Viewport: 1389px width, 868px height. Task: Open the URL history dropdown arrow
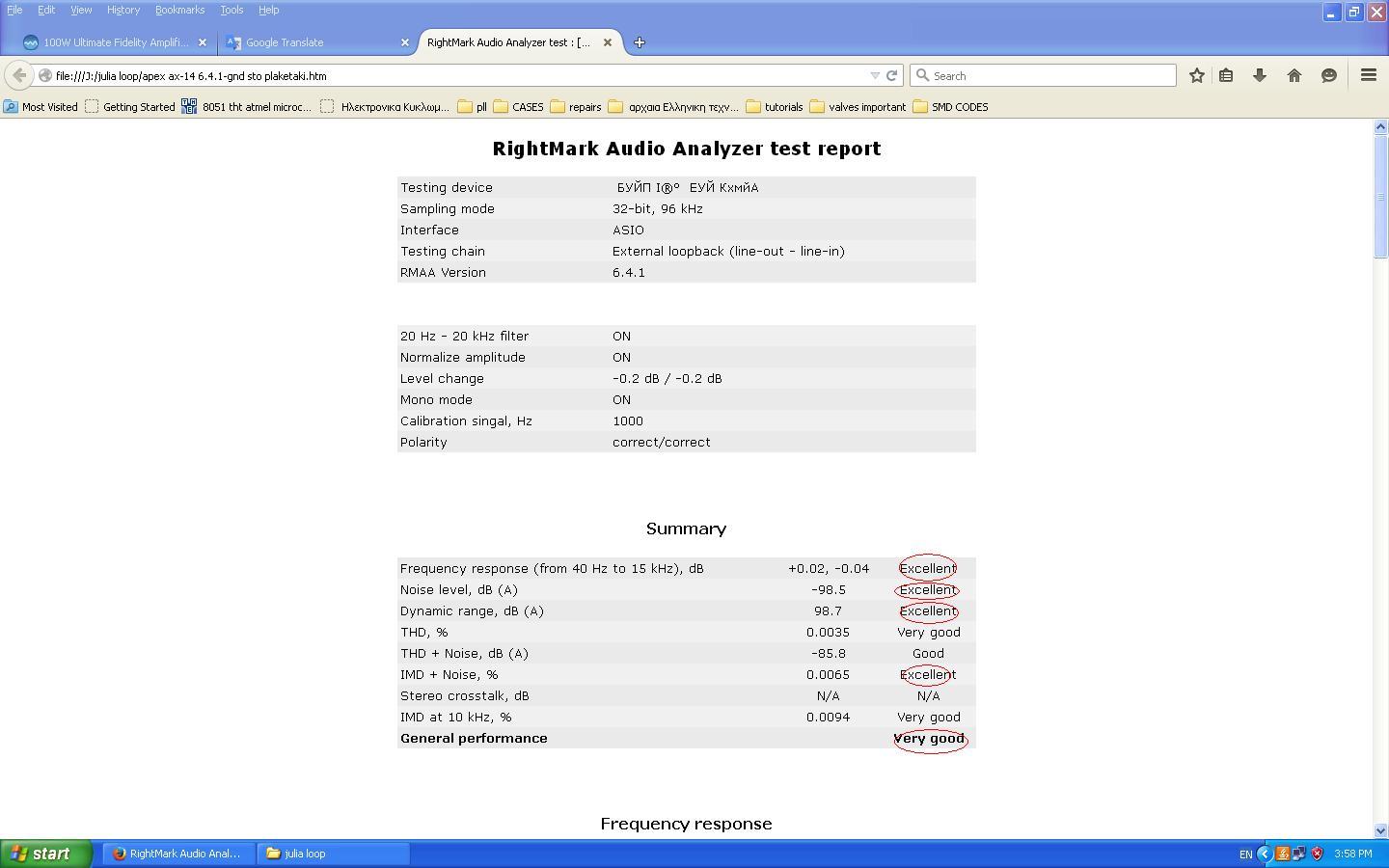tap(875, 75)
